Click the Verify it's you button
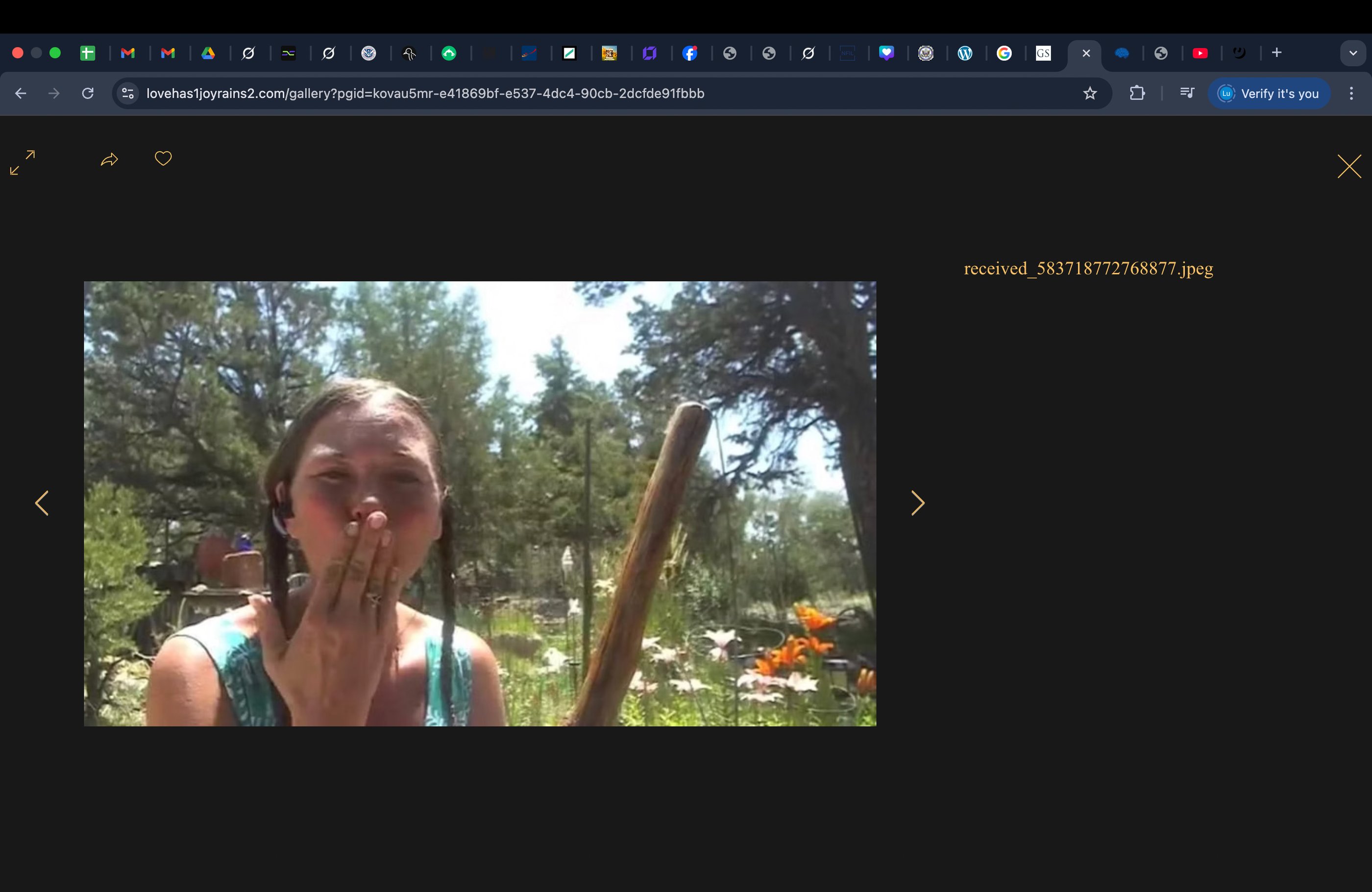1372x892 pixels. [1269, 94]
